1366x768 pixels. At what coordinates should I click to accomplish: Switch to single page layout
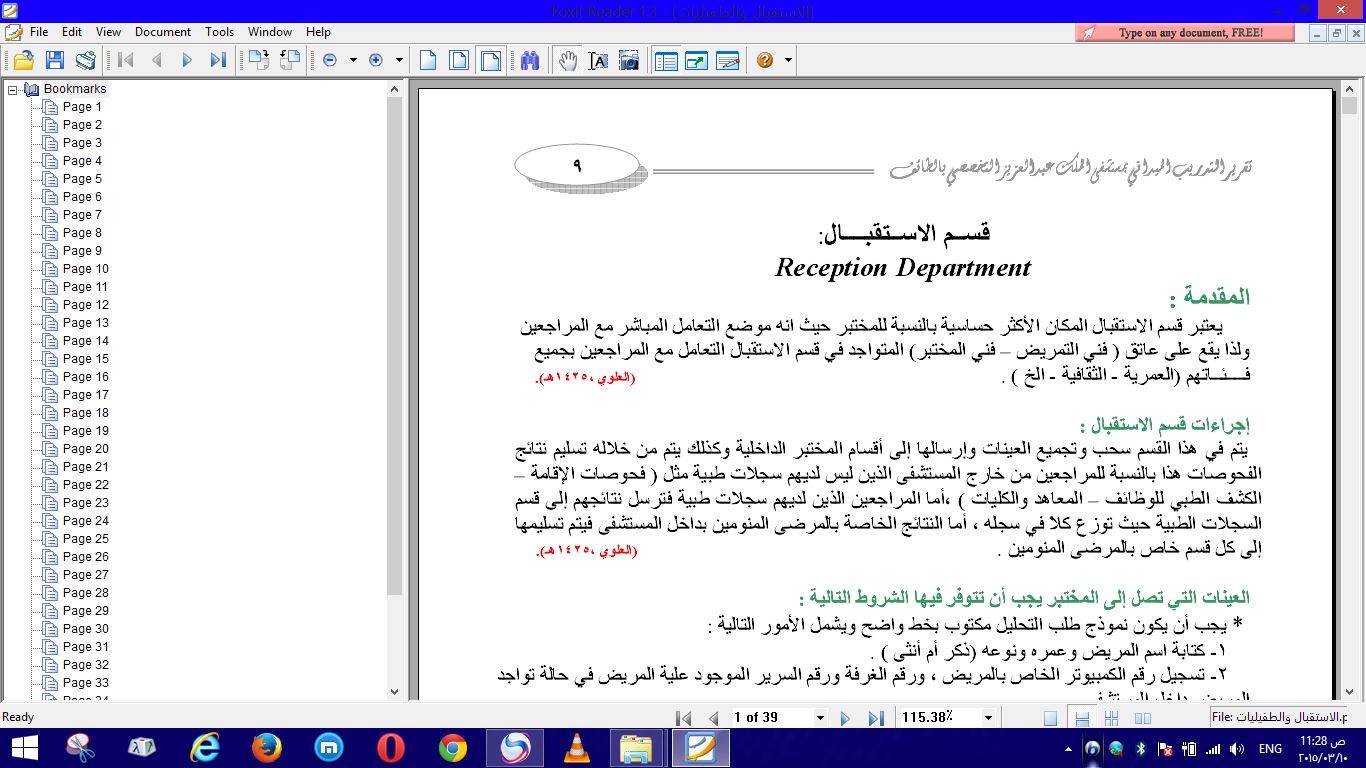(1050, 718)
